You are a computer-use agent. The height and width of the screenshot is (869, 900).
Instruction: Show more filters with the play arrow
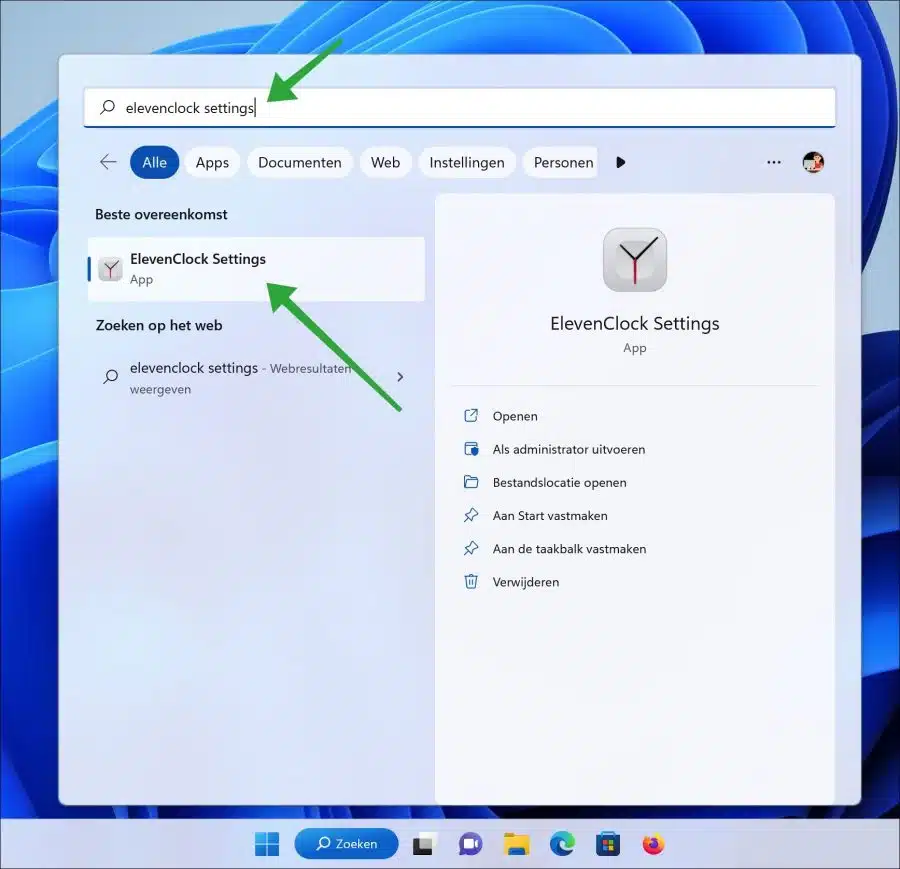click(x=620, y=162)
